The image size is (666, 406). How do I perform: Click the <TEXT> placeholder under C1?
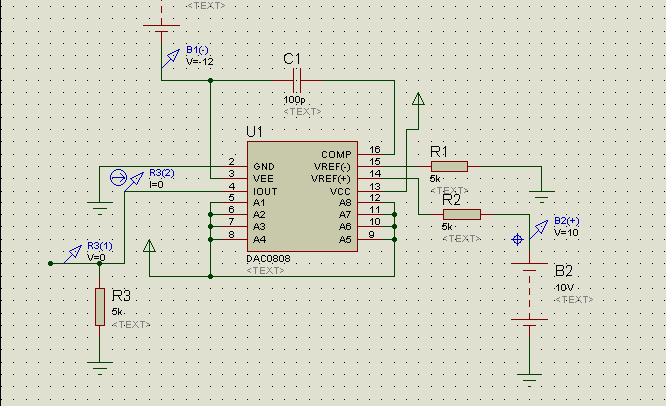click(302, 112)
